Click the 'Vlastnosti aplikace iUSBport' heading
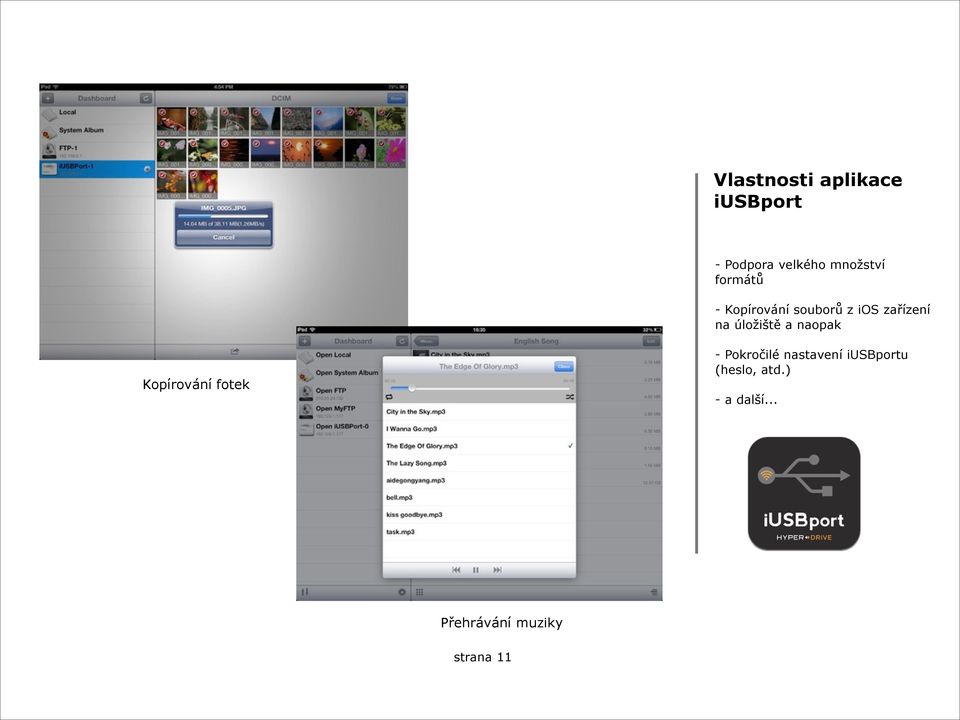This screenshot has width=960, height=720. point(808,190)
